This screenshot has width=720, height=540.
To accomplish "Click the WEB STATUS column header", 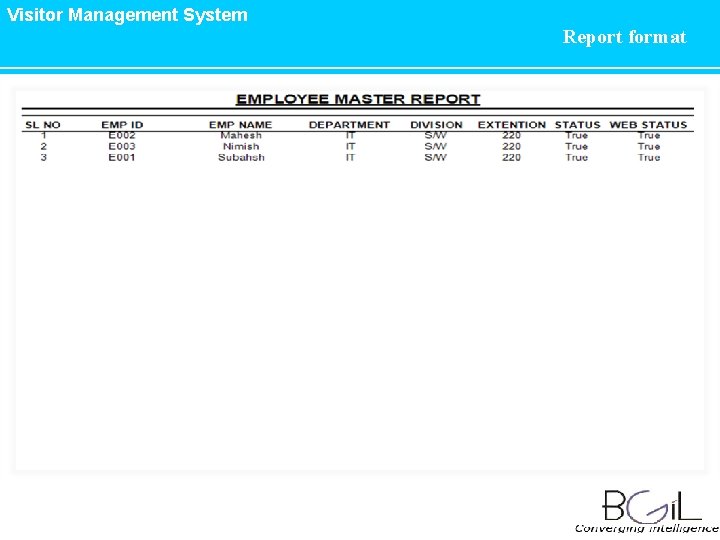I will (648, 125).
